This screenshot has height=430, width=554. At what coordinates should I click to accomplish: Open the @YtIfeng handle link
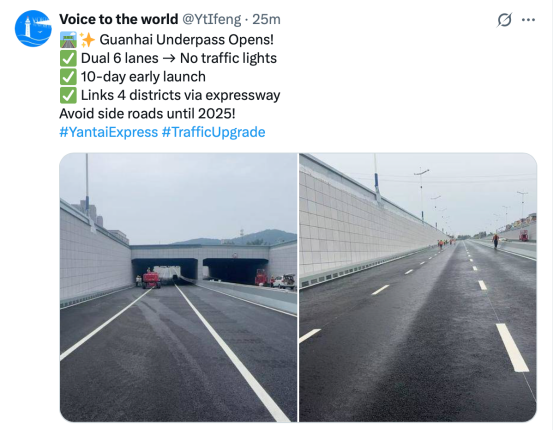pos(211,19)
